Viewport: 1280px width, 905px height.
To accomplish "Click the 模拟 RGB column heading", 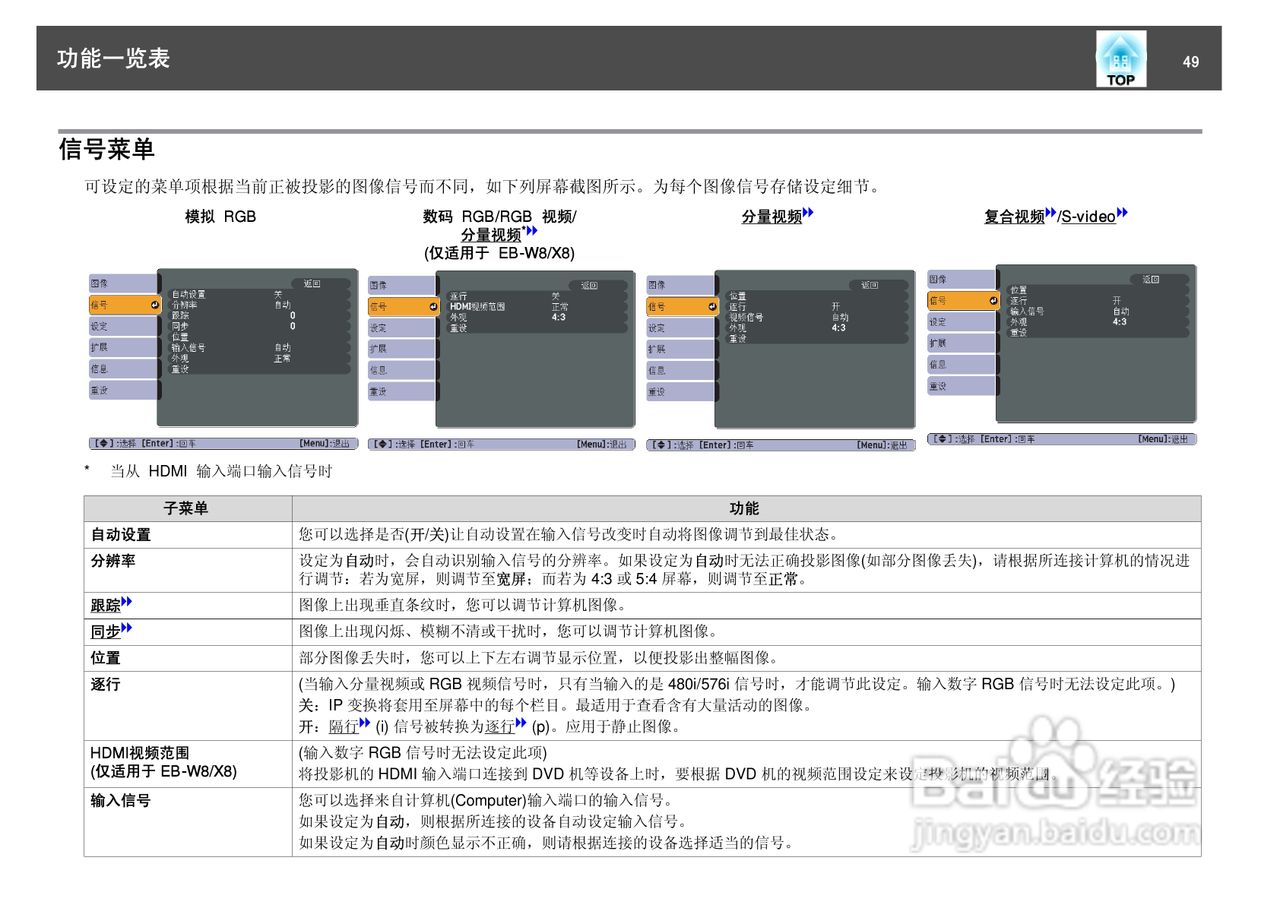I will 221,216.
